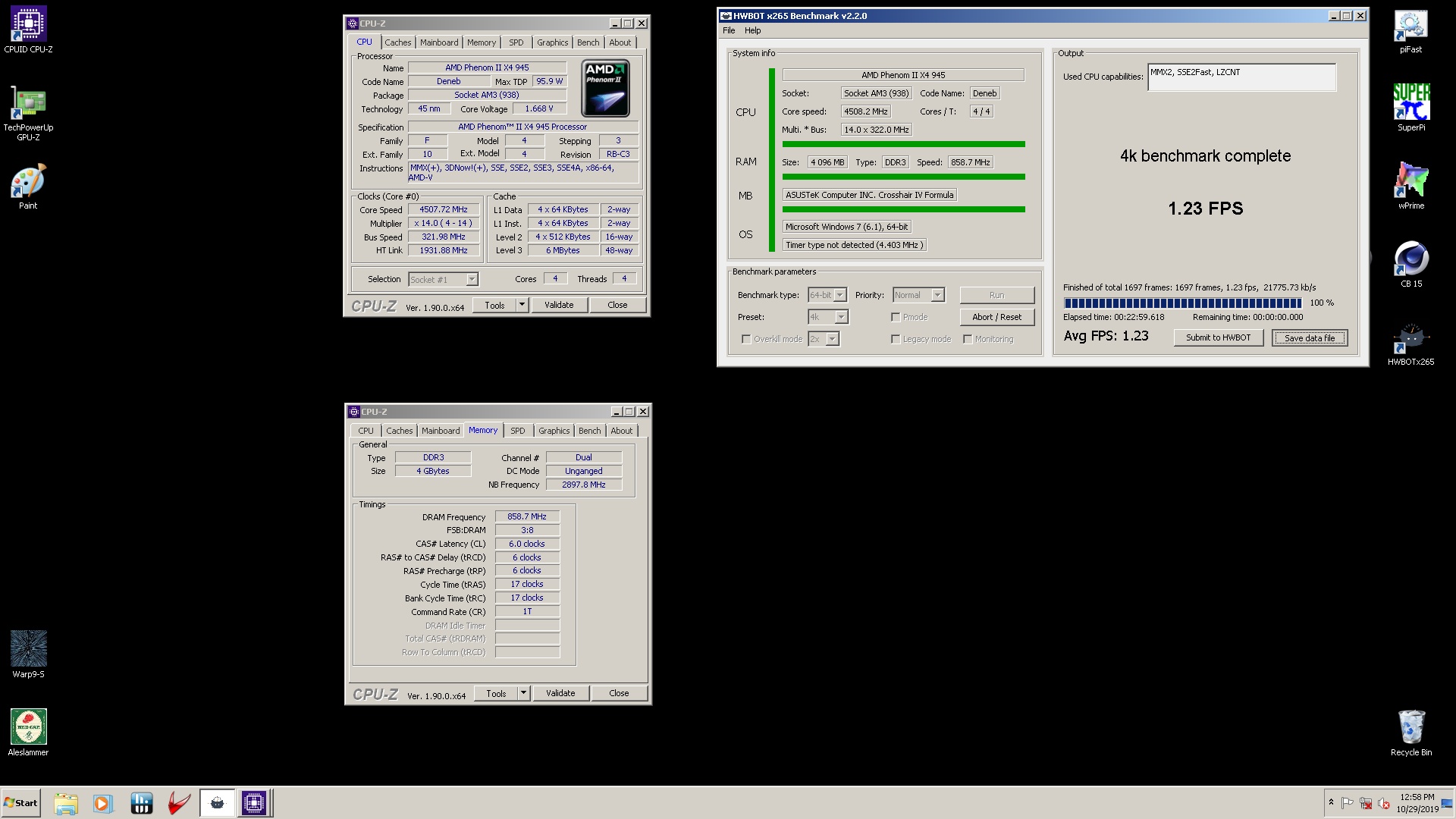Click Action Center flag tray icon

click(x=1348, y=803)
